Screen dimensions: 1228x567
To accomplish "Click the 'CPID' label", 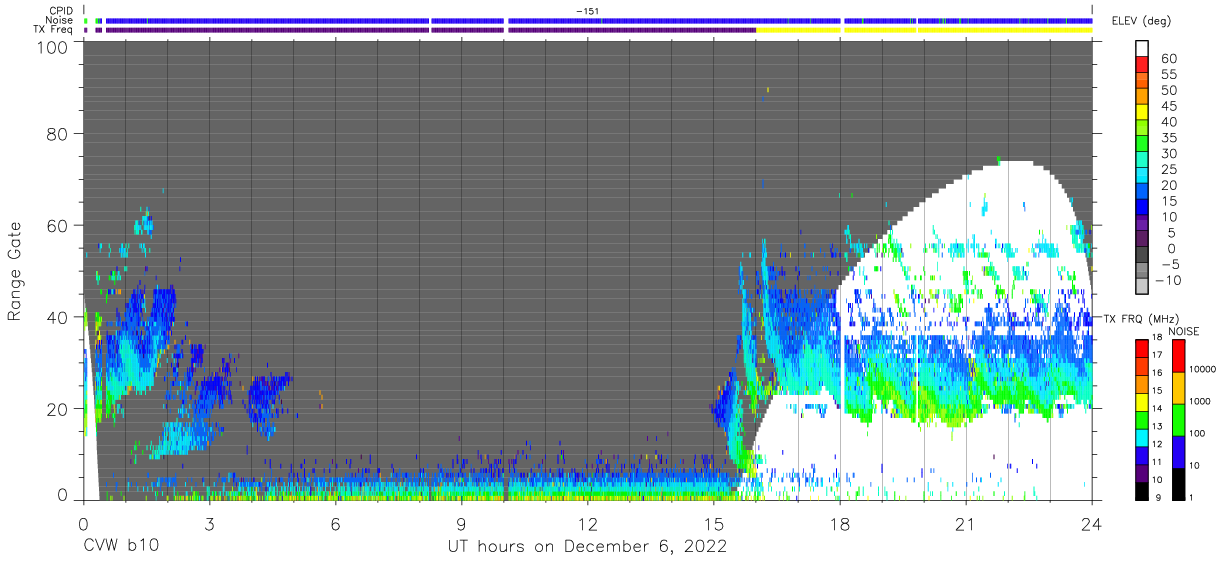I will [61, 11].
